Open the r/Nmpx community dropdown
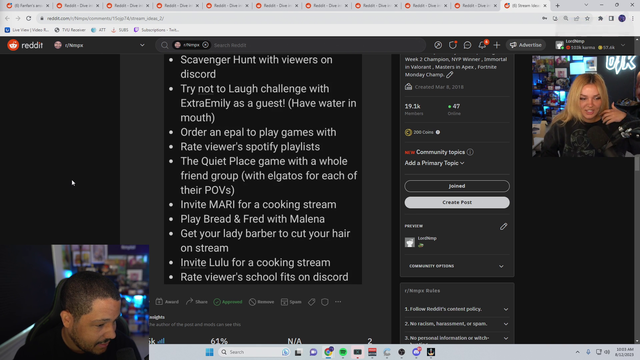Viewport: 640px width, 360px height. coord(99,45)
